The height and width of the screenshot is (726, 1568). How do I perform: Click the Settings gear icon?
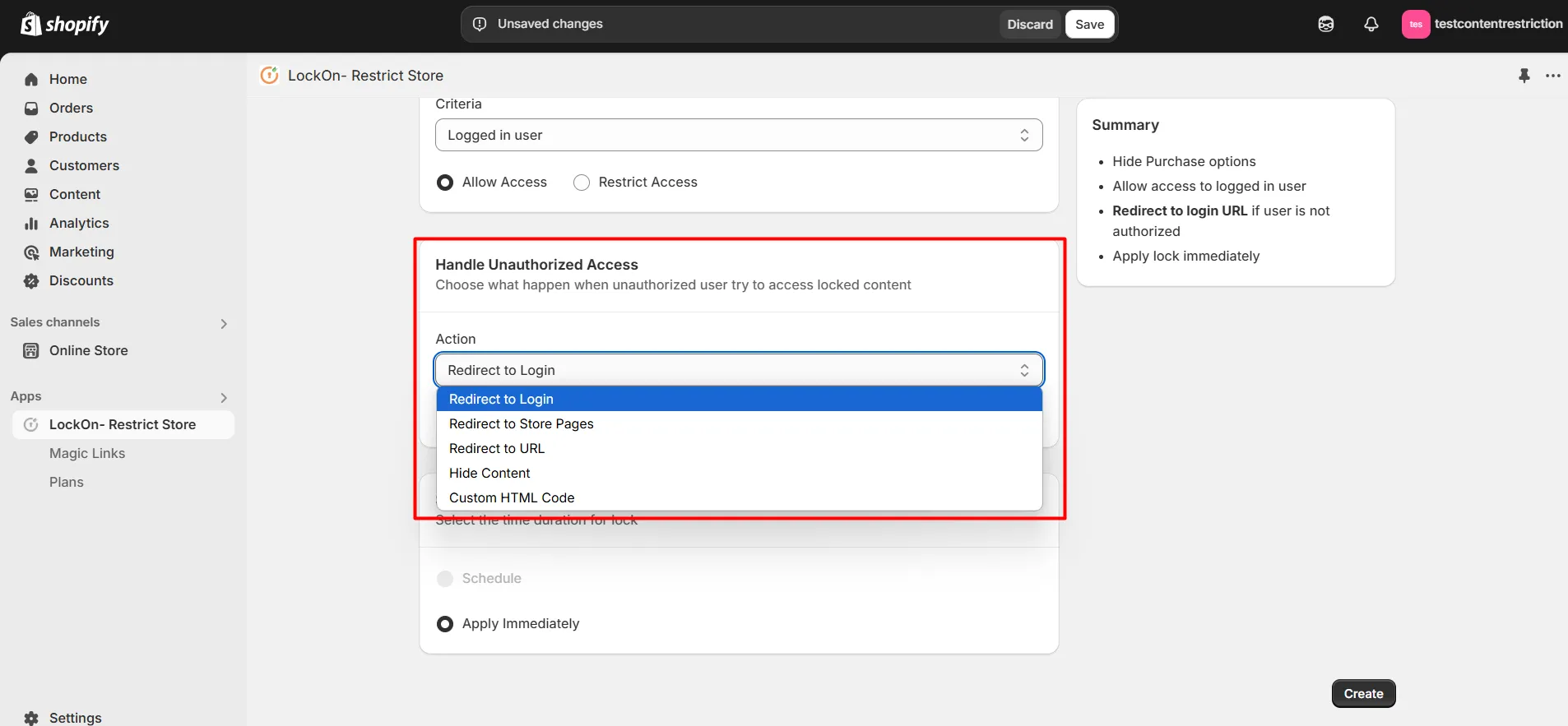click(31, 718)
